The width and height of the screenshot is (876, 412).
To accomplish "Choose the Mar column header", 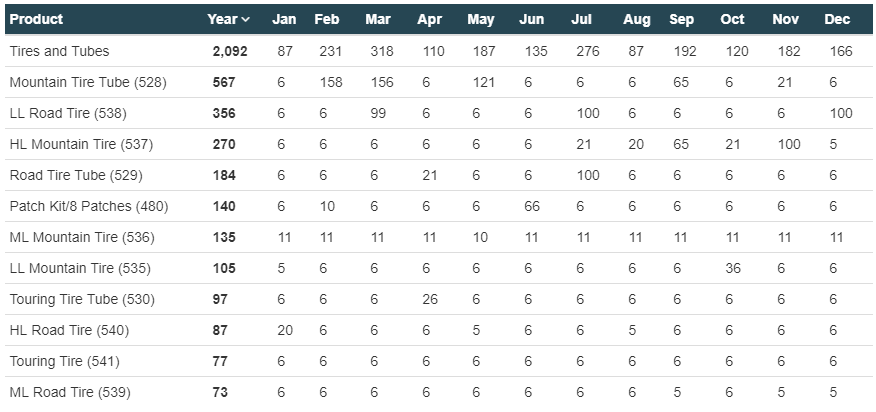I will pos(378,19).
